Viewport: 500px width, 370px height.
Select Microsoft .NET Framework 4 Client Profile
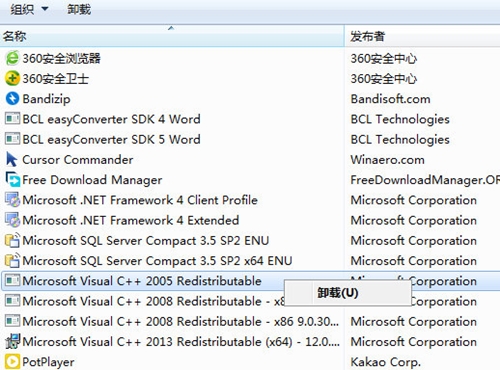tap(140, 200)
